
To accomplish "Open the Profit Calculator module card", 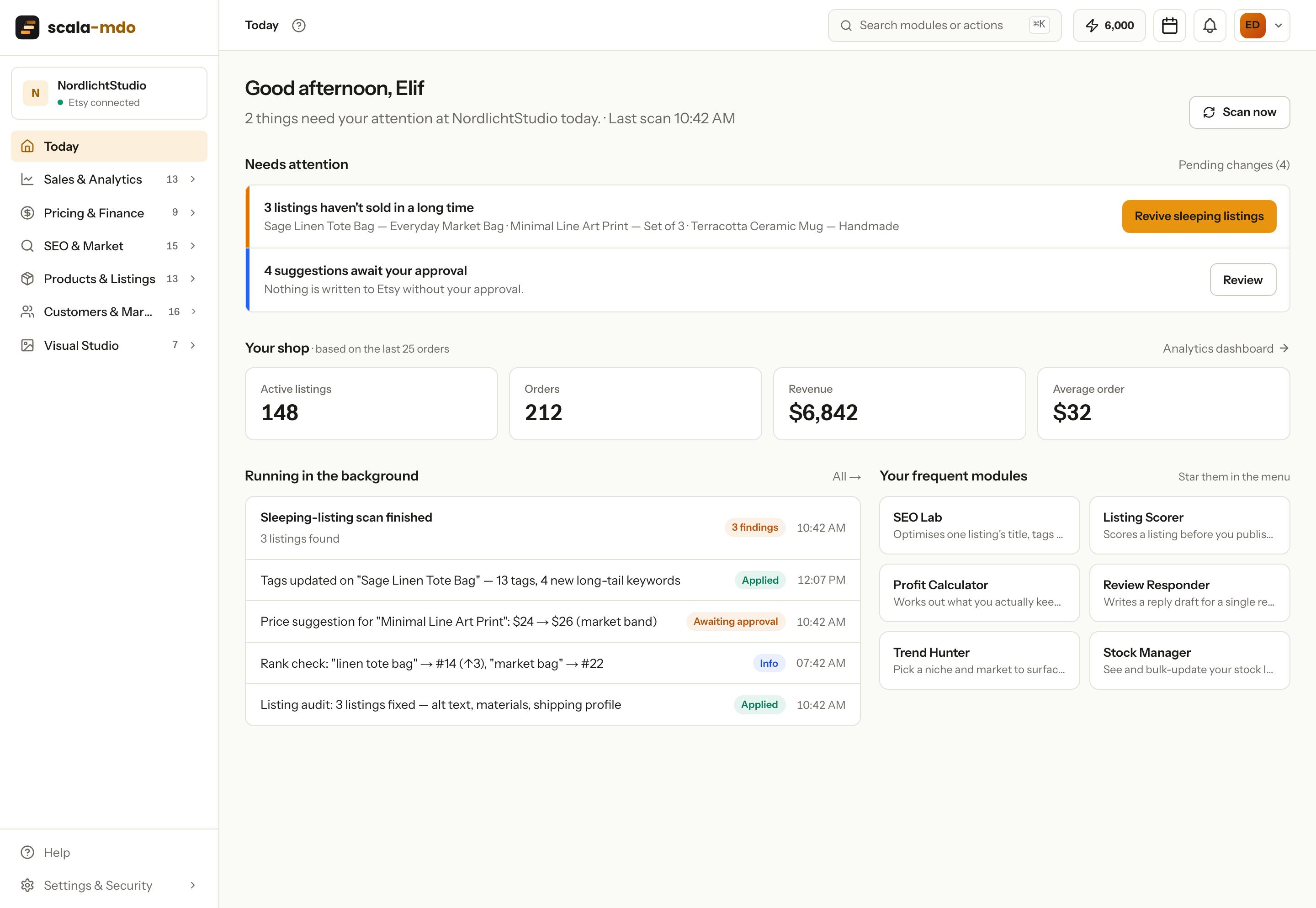I will click(979, 593).
